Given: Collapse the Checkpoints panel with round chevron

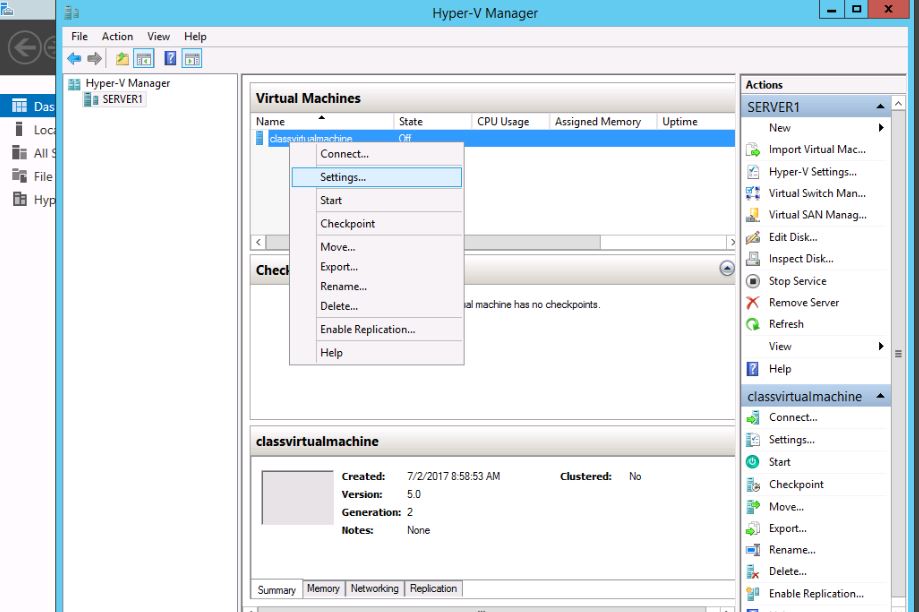Looking at the screenshot, I should coord(727,269).
